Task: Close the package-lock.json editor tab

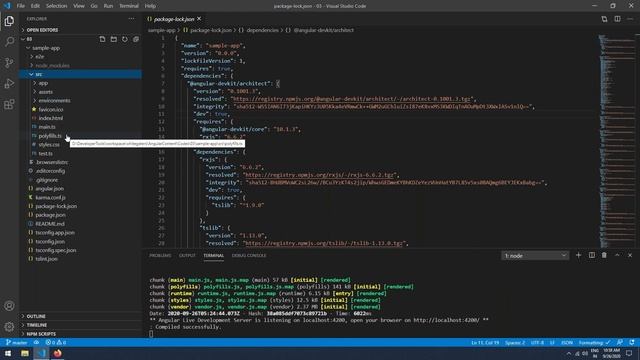Action: [x=199, y=19]
